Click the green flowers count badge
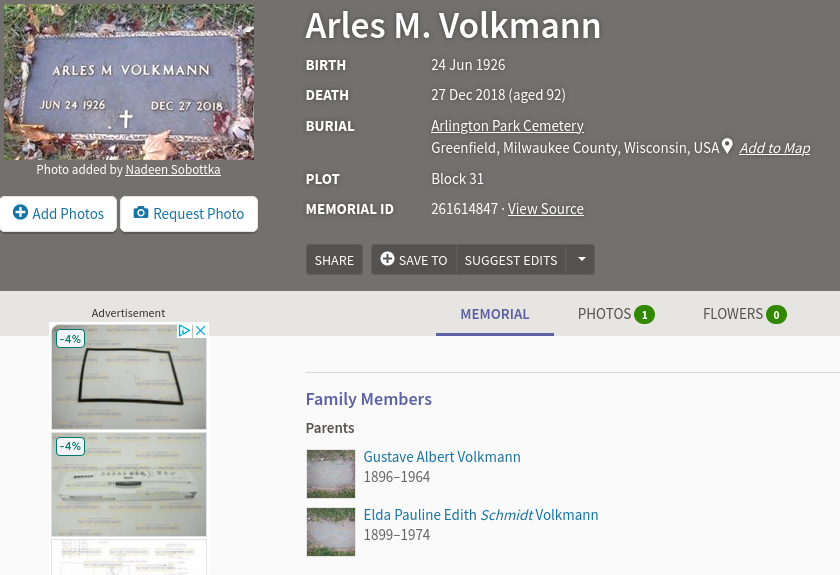The height and width of the screenshot is (575, 840). coord(776,314)
